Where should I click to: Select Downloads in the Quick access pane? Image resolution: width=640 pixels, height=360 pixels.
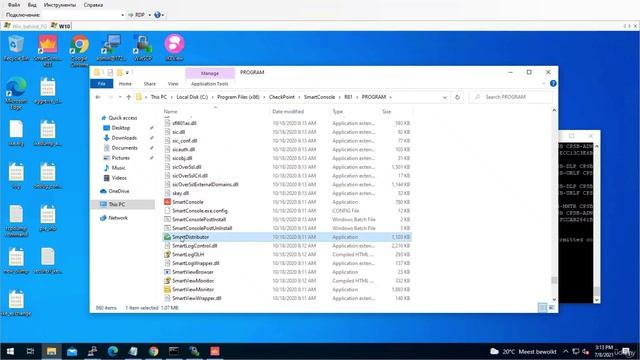click(x=124, y=138)
